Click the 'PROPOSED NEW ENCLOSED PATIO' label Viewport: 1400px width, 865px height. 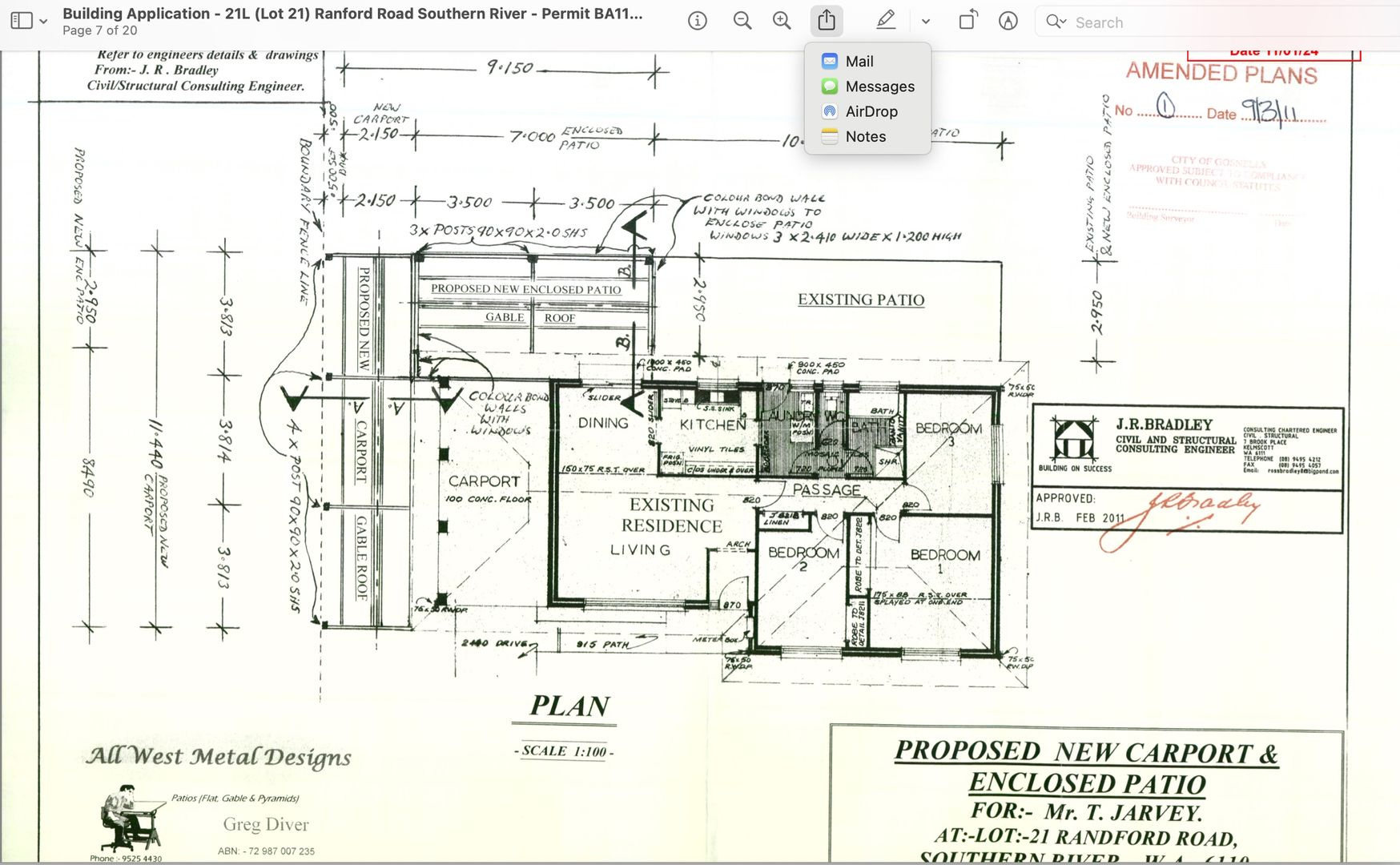(x=526, y=289)
